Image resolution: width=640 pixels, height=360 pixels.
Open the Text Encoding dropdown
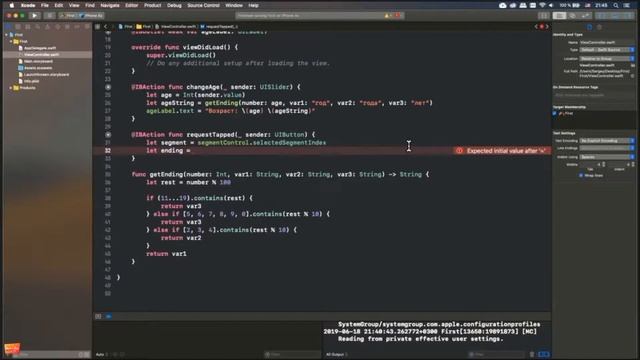[x=607, y=140]
